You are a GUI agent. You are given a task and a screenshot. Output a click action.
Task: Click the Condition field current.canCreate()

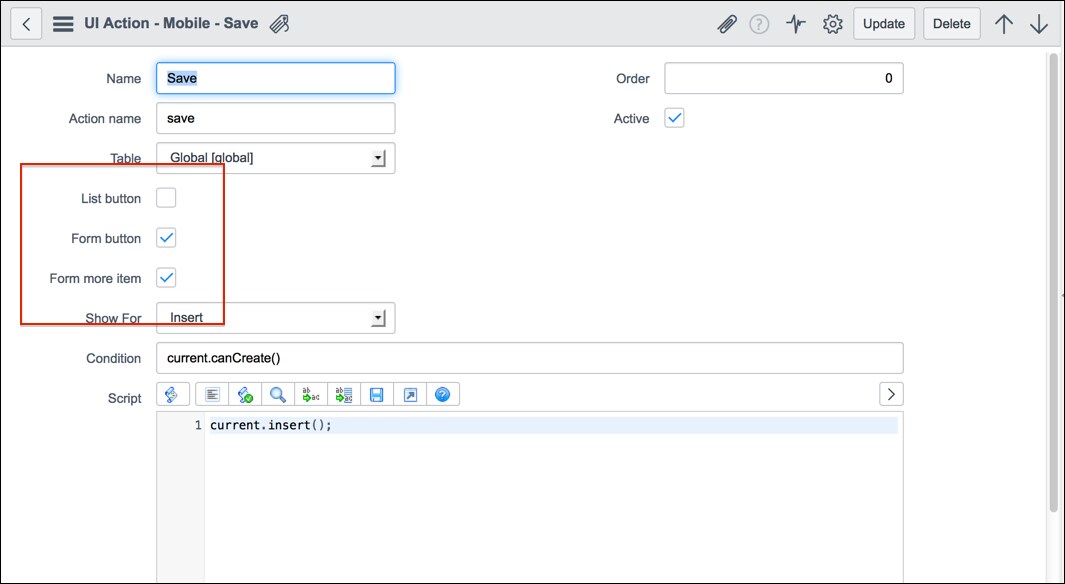(x=530, y=358)
